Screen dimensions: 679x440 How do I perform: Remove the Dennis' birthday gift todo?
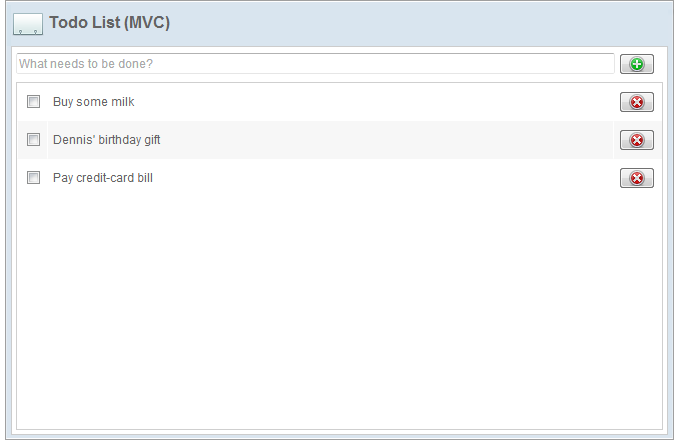click(x=636, y=140)
